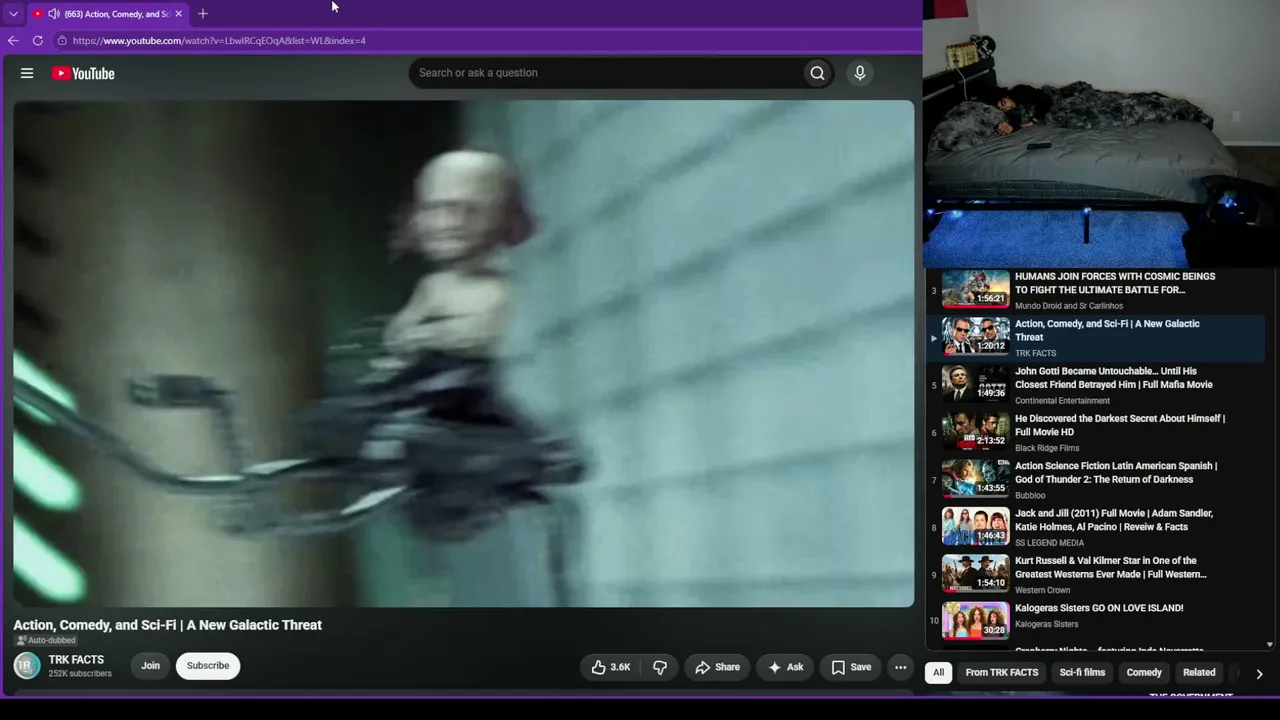Share the video
This screenshot has width=1280, height=720.
[x=717, y=667]
